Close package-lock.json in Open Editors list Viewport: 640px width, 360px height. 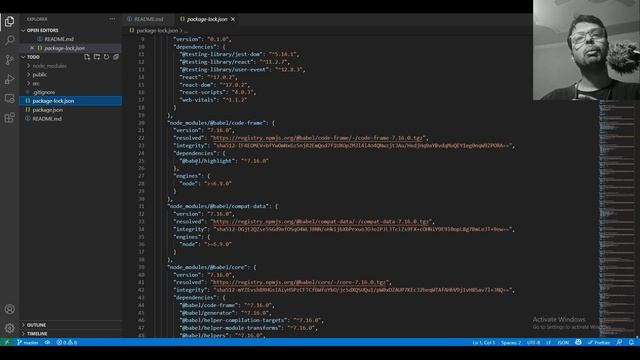point(32,48)
